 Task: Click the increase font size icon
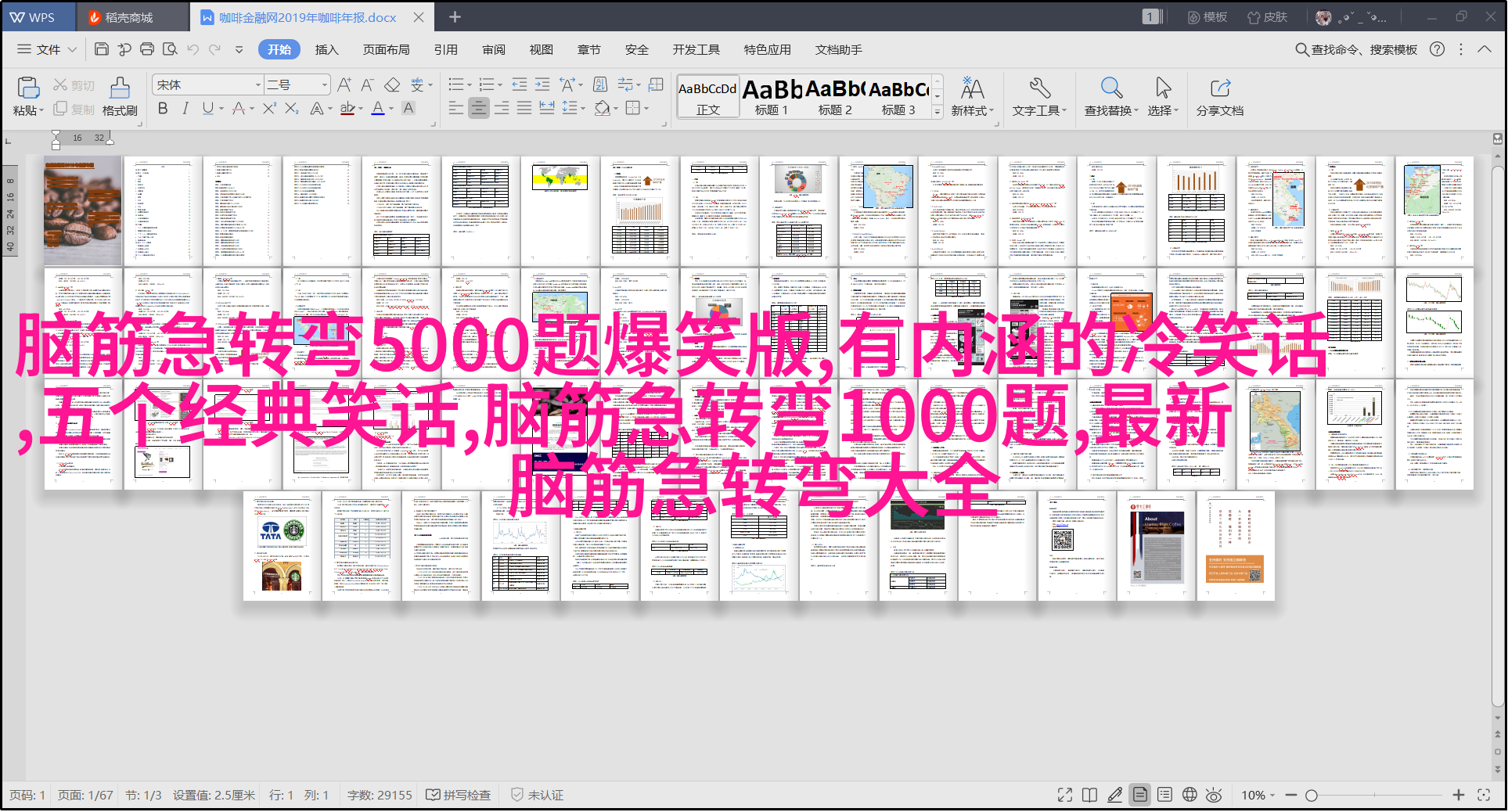click(344, 84)
